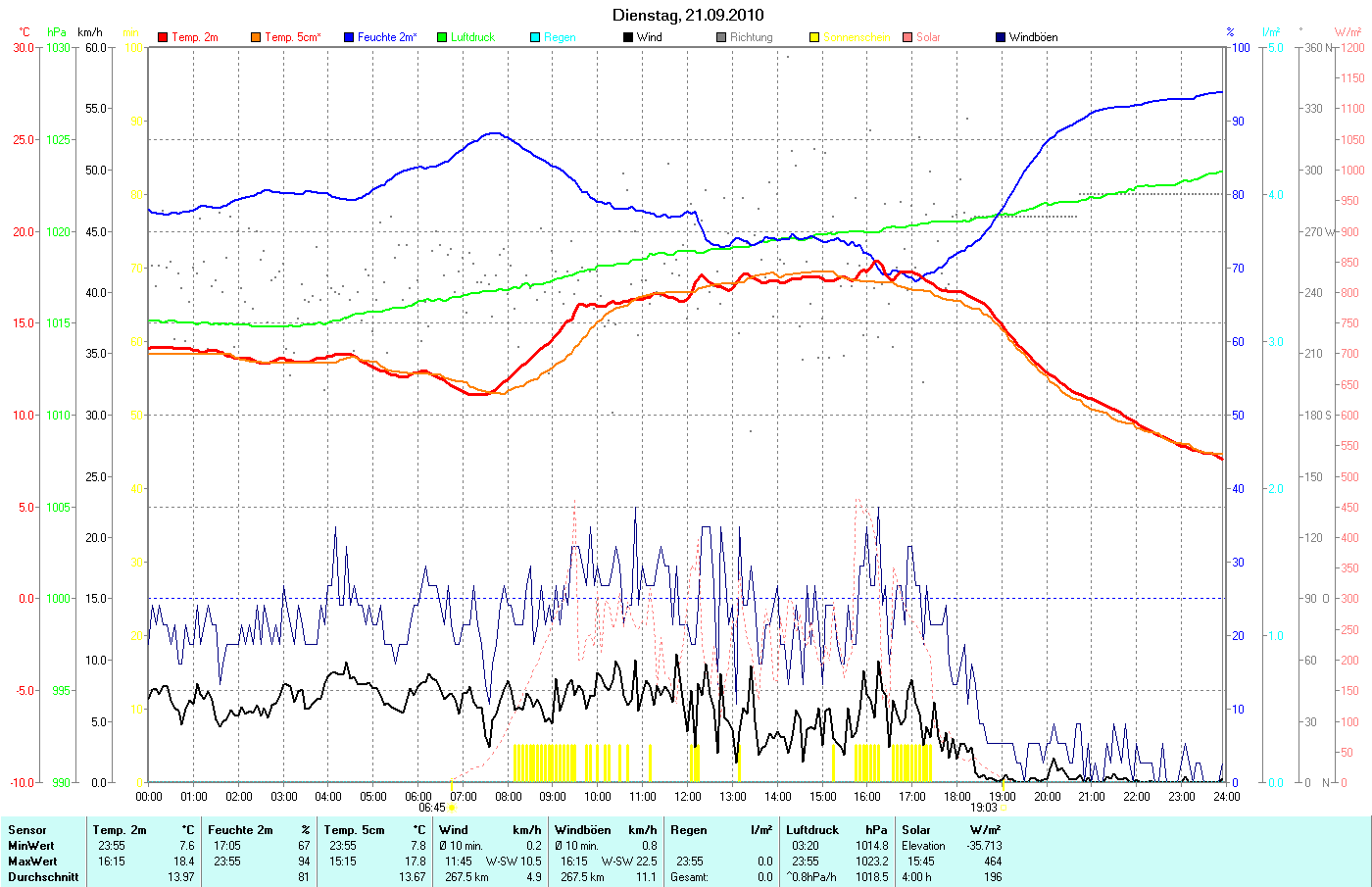The height and width of the screenshot is (887, 1372).
Task: Click the green Luftdruck legend swatch
Action: click(x=442, y=37)
